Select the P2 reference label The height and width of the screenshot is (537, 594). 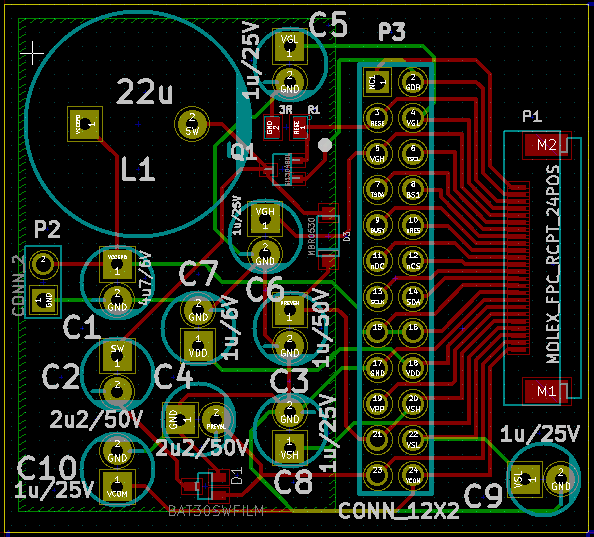47,229
